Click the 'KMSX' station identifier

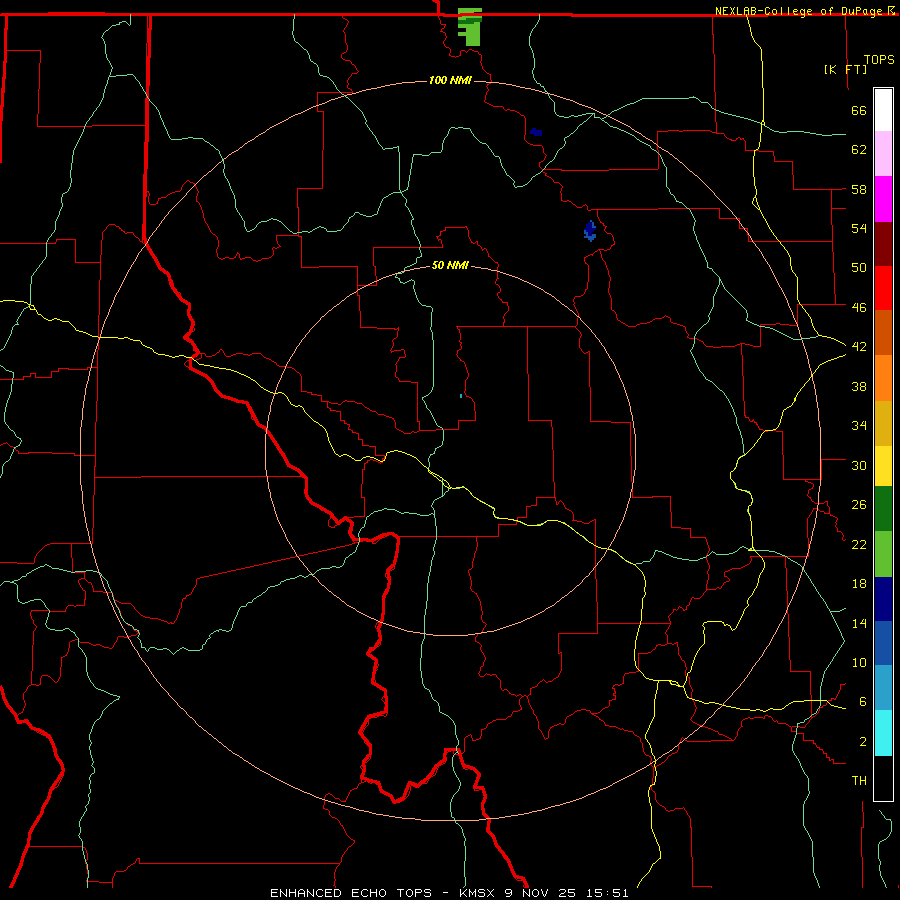(478, 893)
